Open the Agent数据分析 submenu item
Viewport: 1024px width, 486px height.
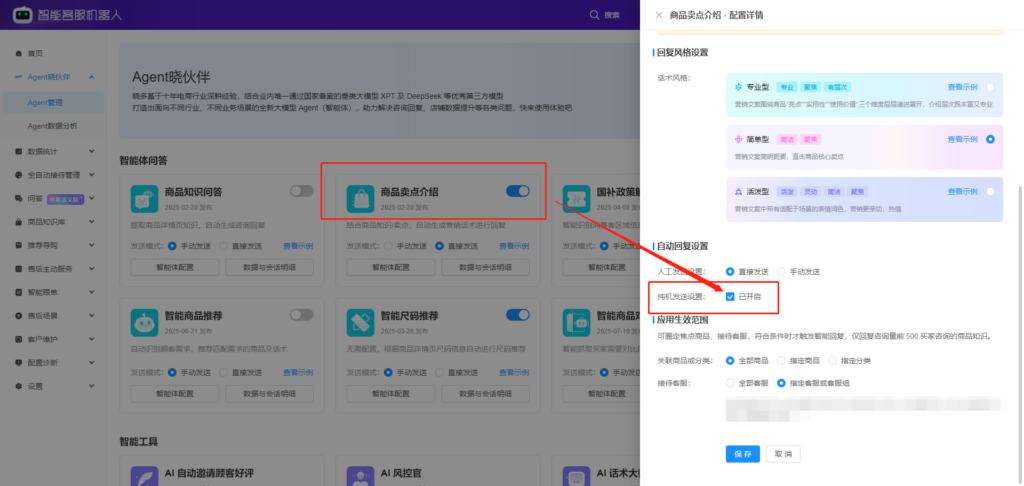(53, 126)
